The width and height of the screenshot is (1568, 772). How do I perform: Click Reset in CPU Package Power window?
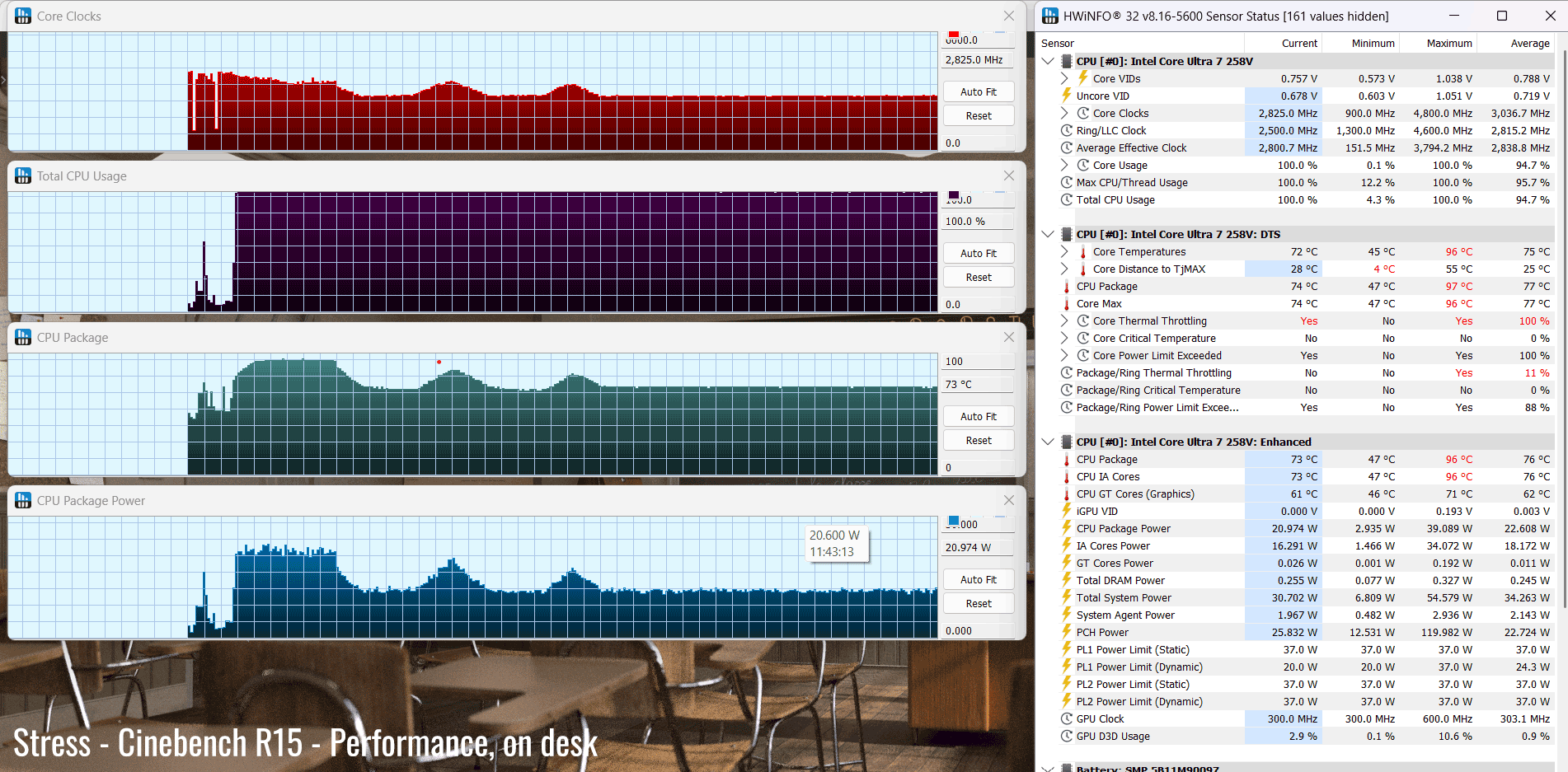pyautogui.click(x=979, y=603)
